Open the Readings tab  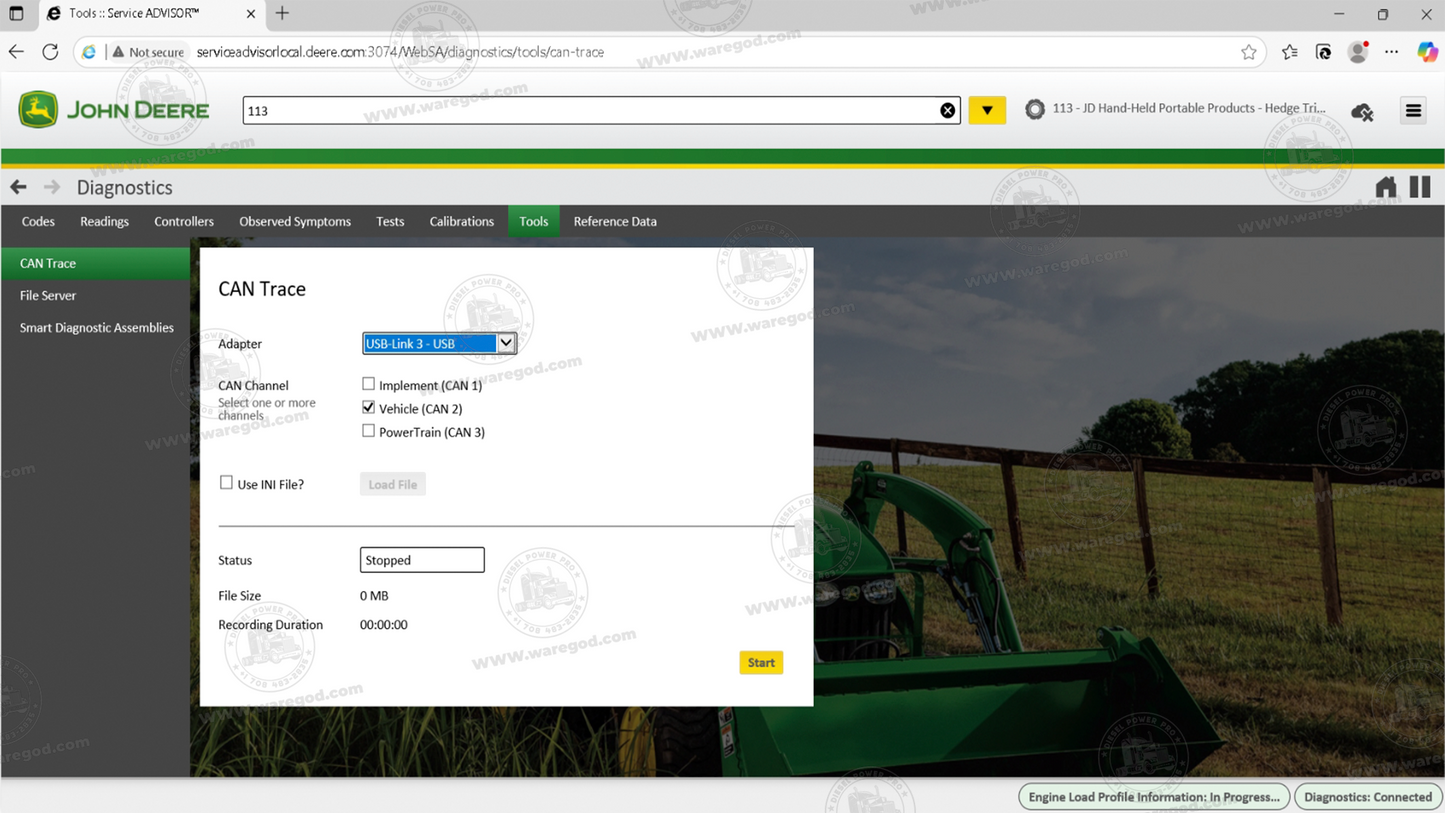tap(104, 221)
